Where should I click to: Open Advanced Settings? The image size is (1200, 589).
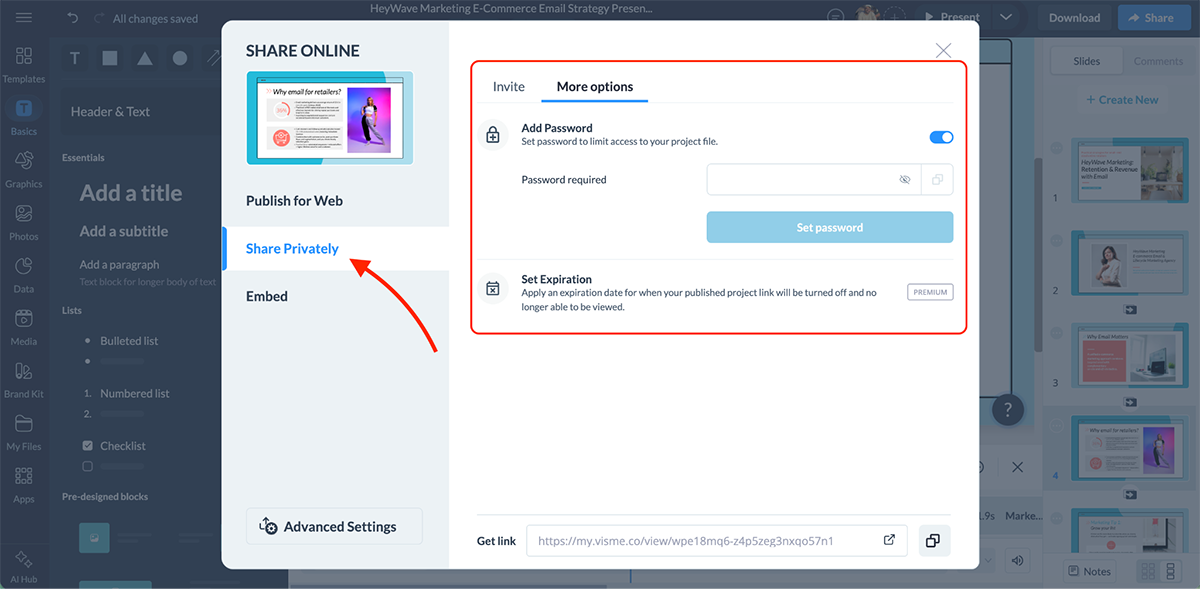click(x=334, y=525)
